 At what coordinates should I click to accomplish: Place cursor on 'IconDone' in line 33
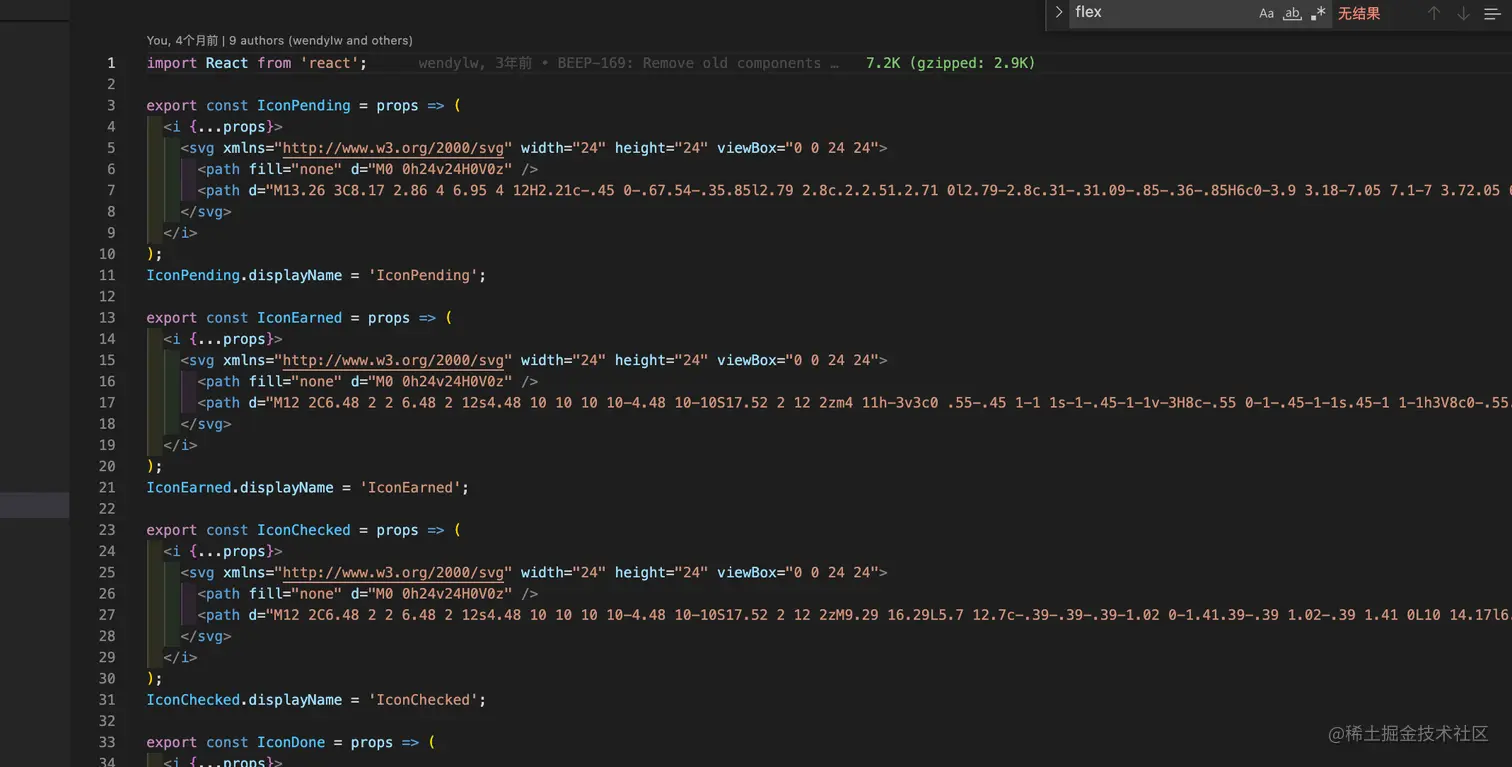click(291, 743)
